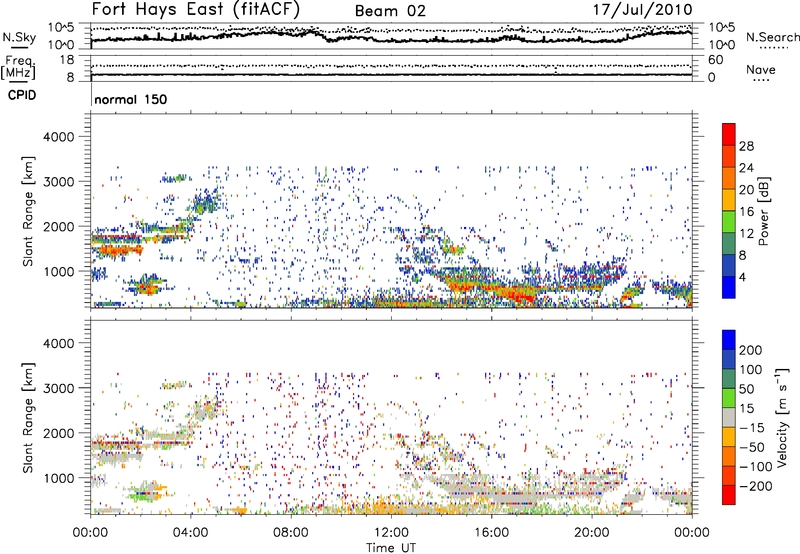
Task: Click '2000' range tick of velocity panel
Action: coord(58,433)
